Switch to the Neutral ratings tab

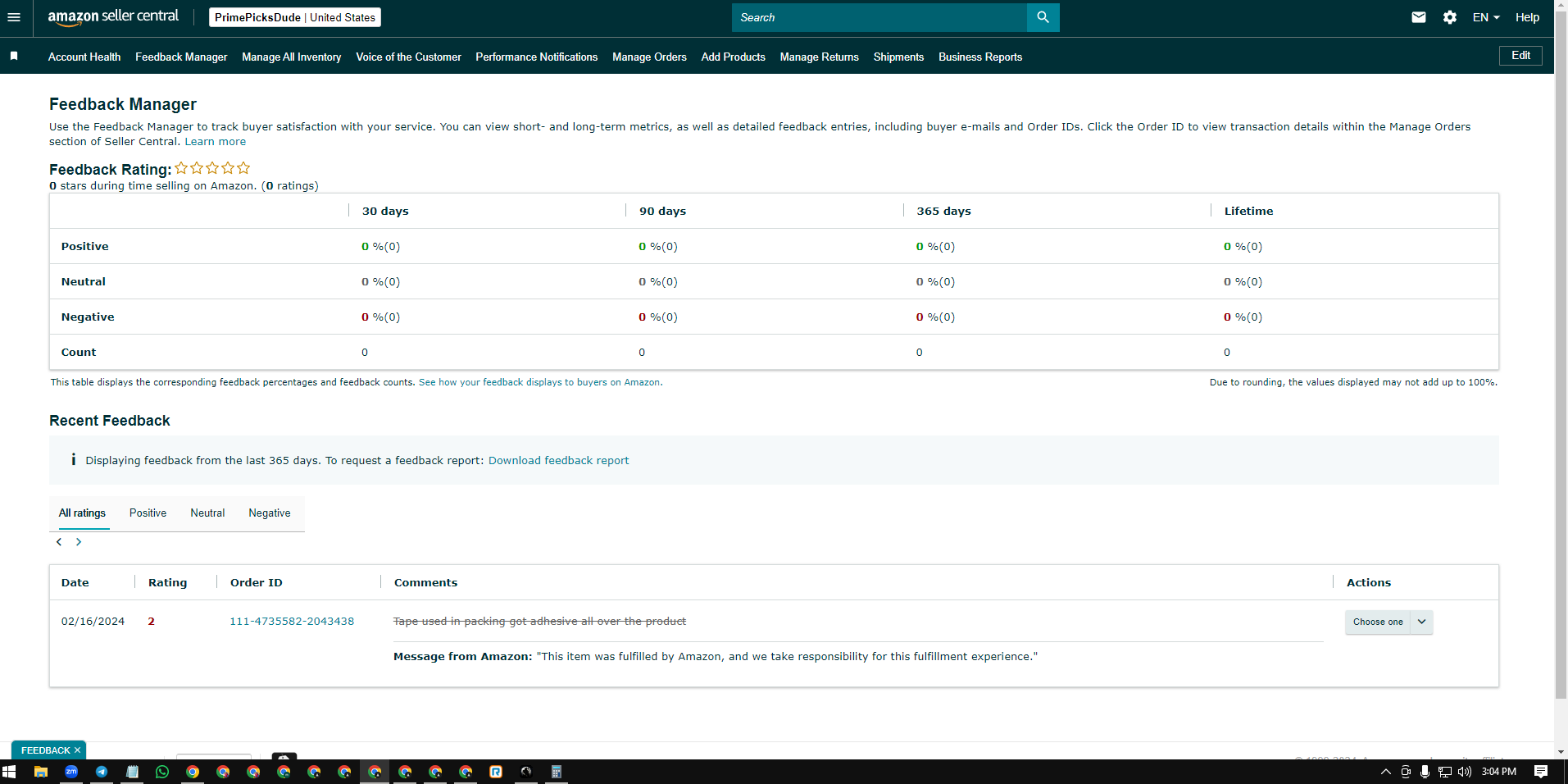(207, 513)
